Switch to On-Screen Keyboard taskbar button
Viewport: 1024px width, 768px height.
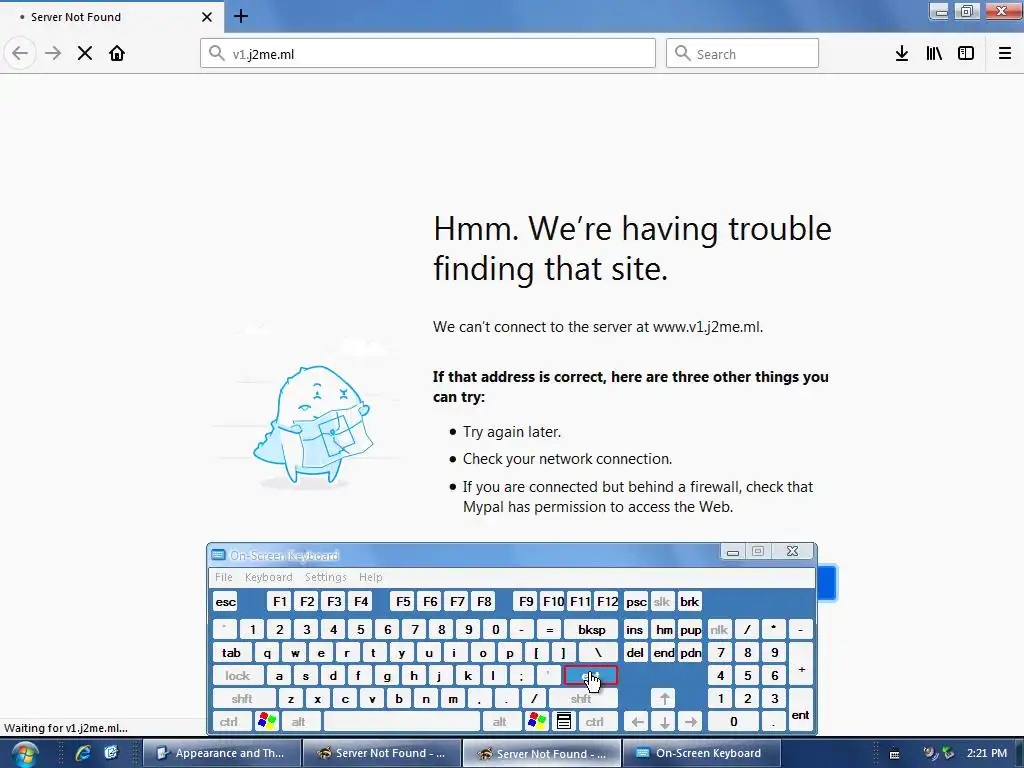coord(702,753)
